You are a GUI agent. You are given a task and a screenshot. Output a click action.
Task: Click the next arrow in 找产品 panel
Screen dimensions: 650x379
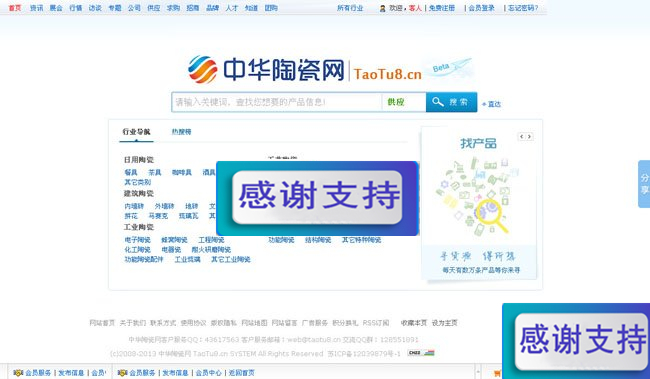click(529, 136)
